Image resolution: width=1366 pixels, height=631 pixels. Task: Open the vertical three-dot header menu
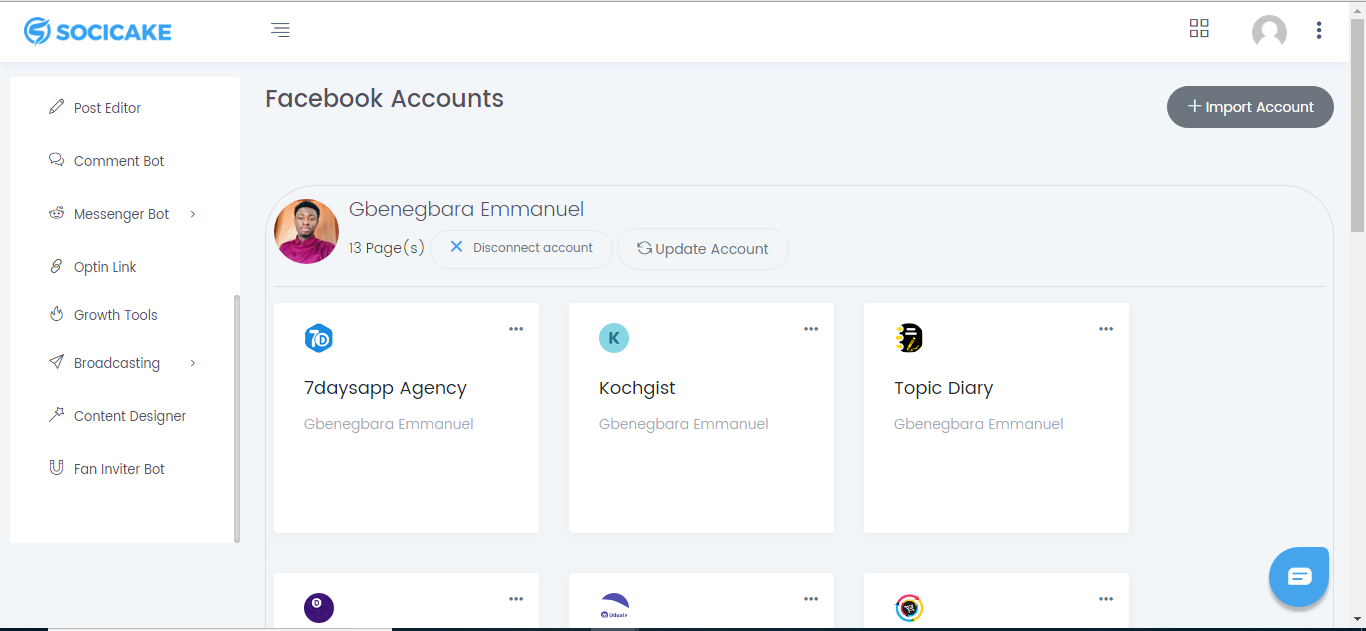pyautogui.click(x=1319, y=30)
